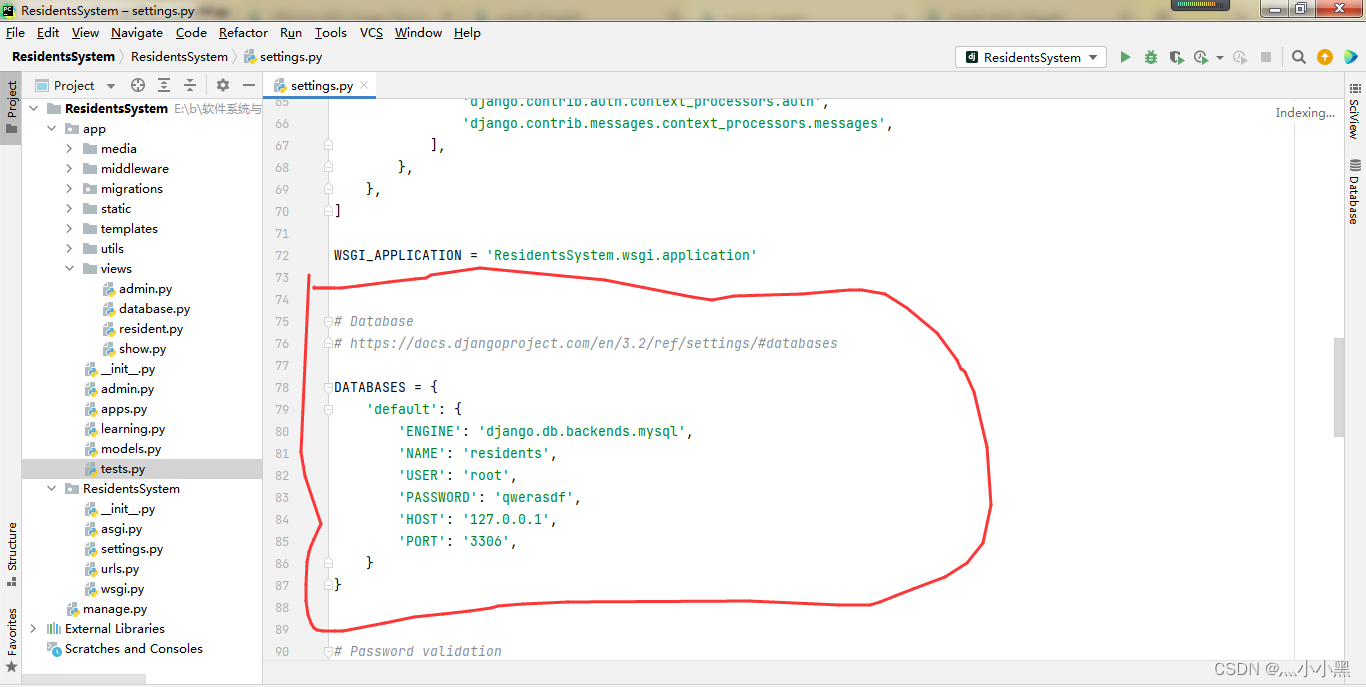Select wsgi.py file
1366x687 pixels.
[x=122, y=588]
